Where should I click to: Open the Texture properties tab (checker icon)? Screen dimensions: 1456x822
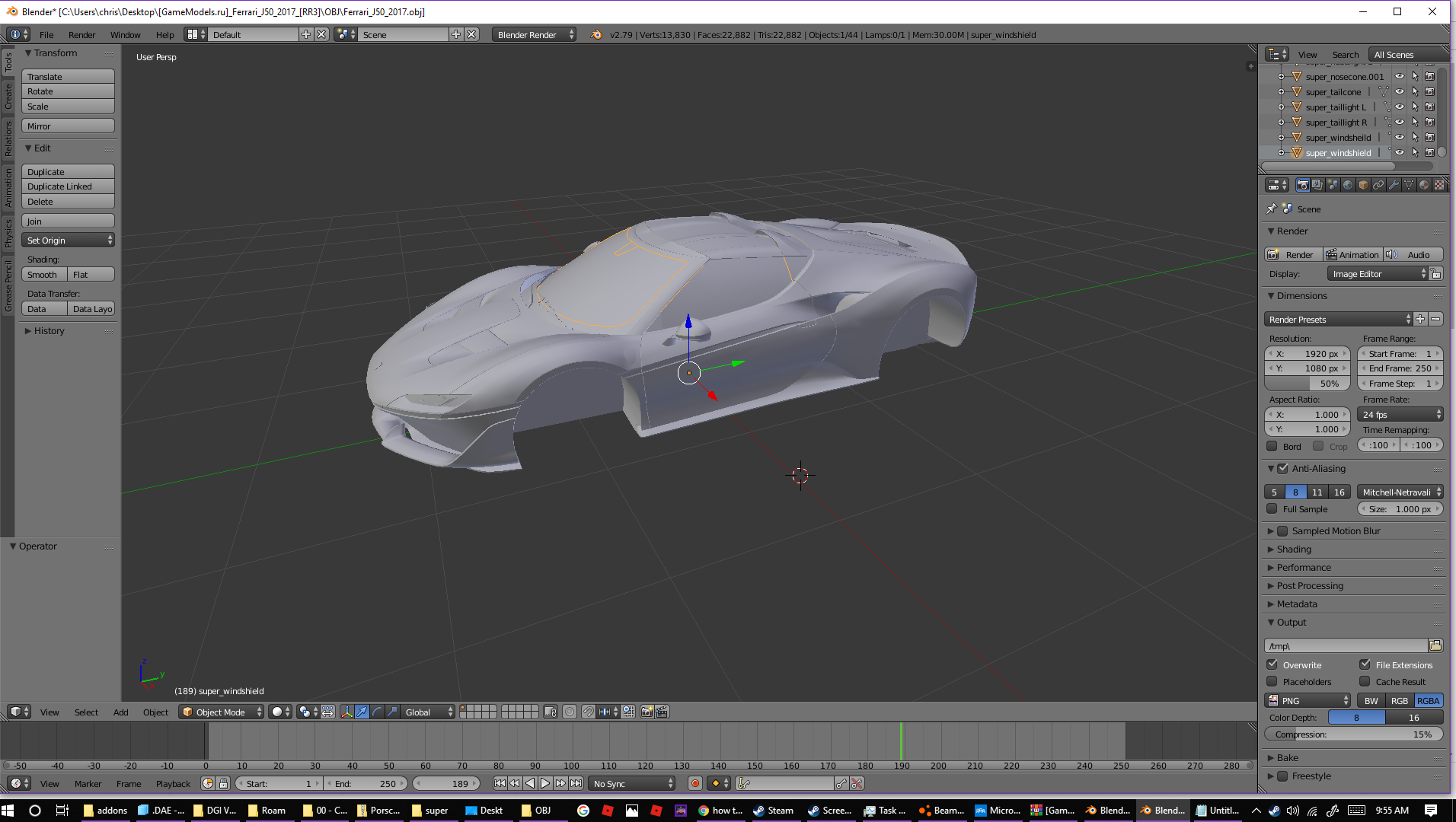pos(1439,185)
